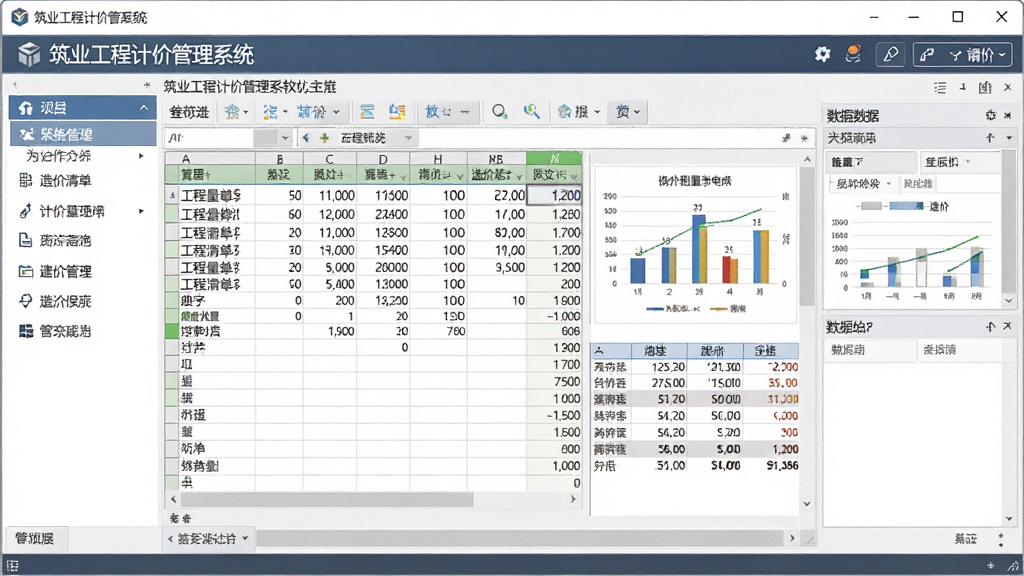This screenshot has height=576, width=1024.
Task: Click the column chart icon above the right panel
Action: point(985,87)
